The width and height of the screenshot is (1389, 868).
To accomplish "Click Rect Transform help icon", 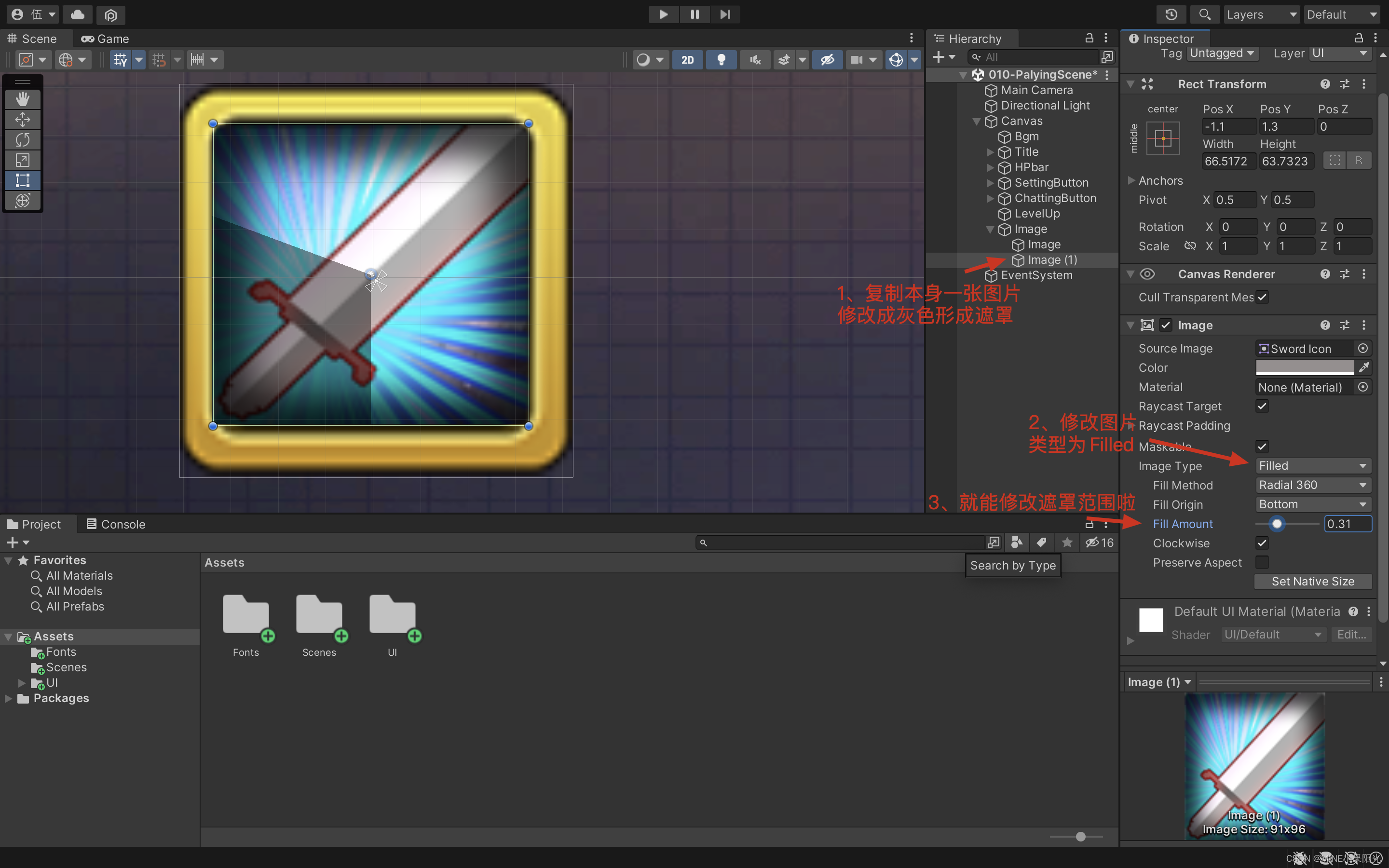I will click(1325, 84).
